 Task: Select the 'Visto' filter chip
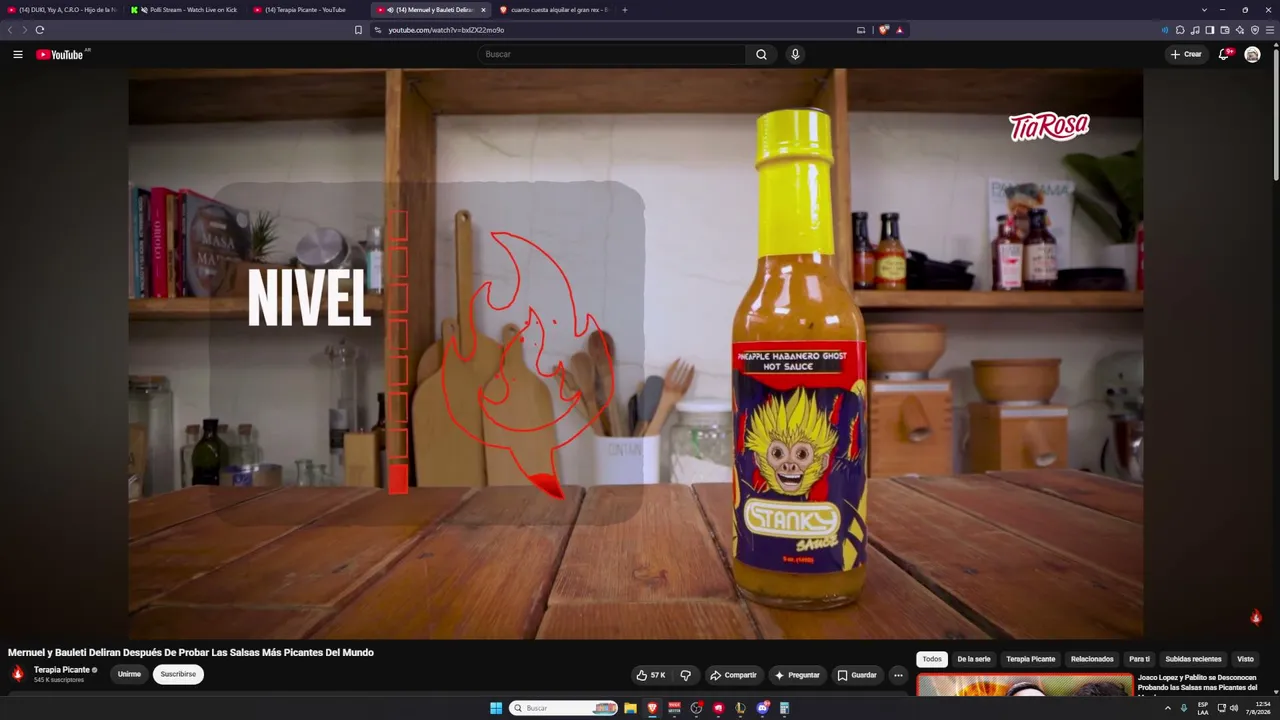click(1245, 659)
